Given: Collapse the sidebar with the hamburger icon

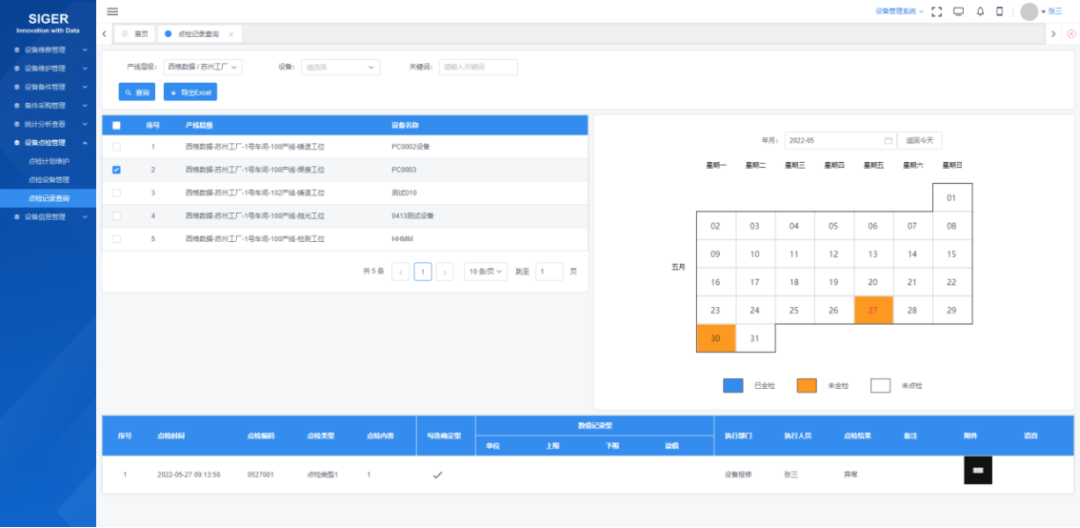Looking at the screenshot, I should click(112, 11).
